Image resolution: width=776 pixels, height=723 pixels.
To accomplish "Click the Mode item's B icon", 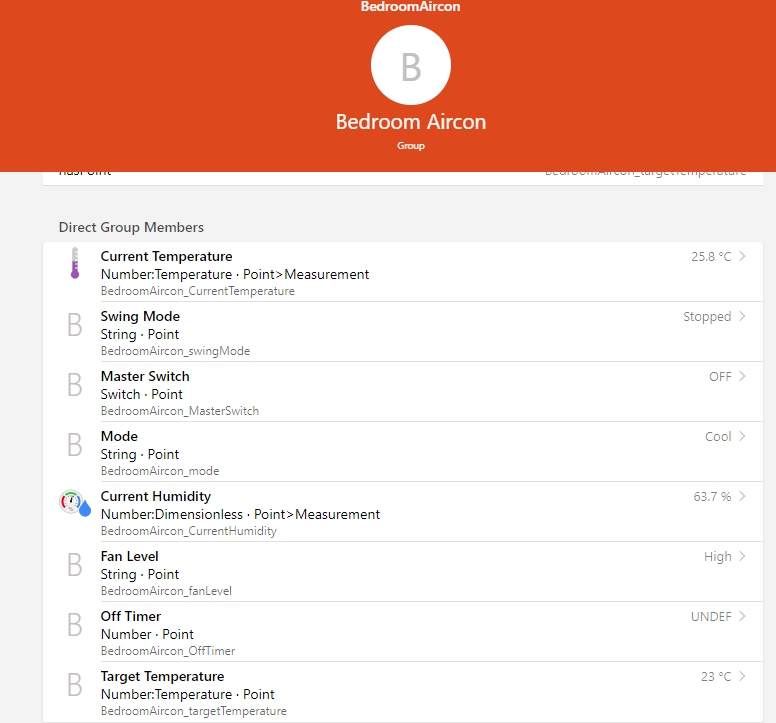I will pyautogui.click(x=74, y=445).
